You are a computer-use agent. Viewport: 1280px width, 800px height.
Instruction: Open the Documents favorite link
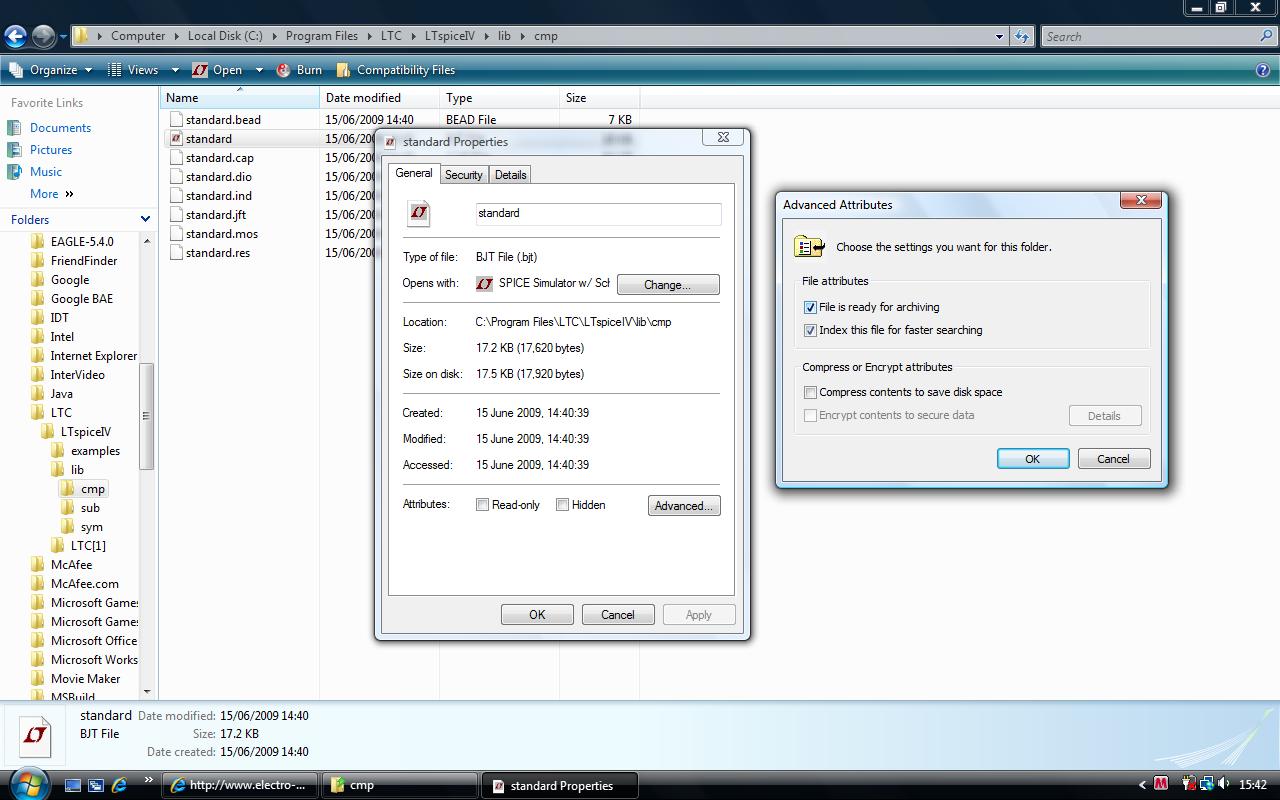(60, 128)
